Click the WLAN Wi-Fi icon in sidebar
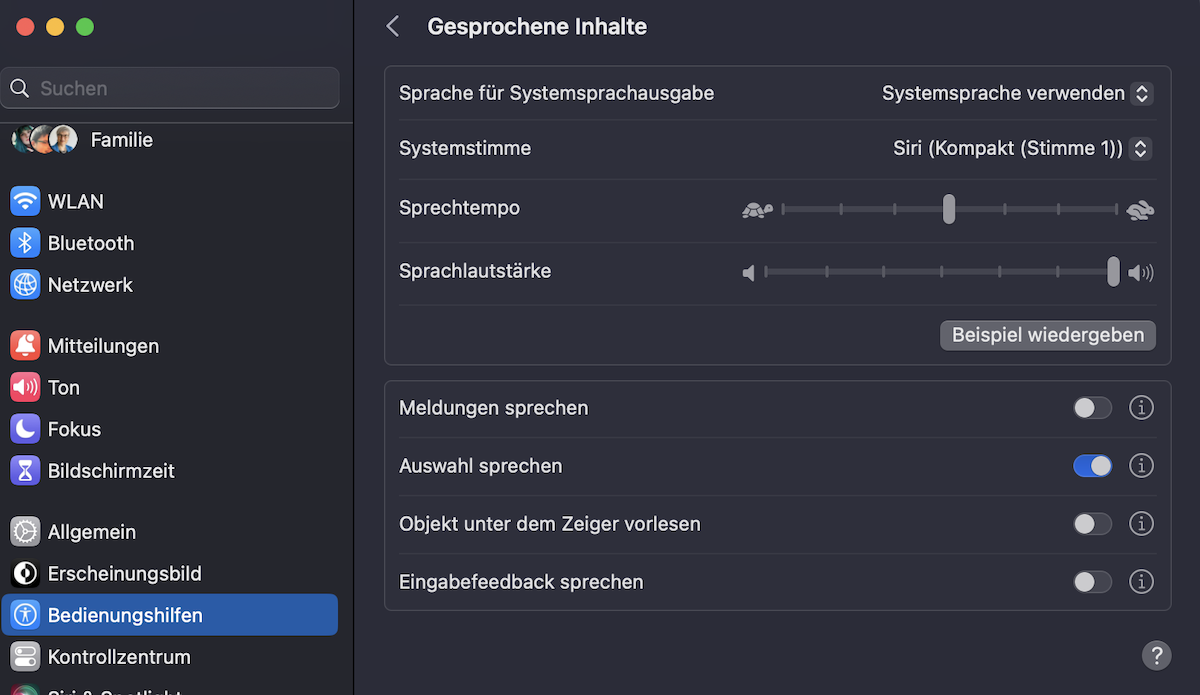The image size is (1200, 695). coord(25,201)
